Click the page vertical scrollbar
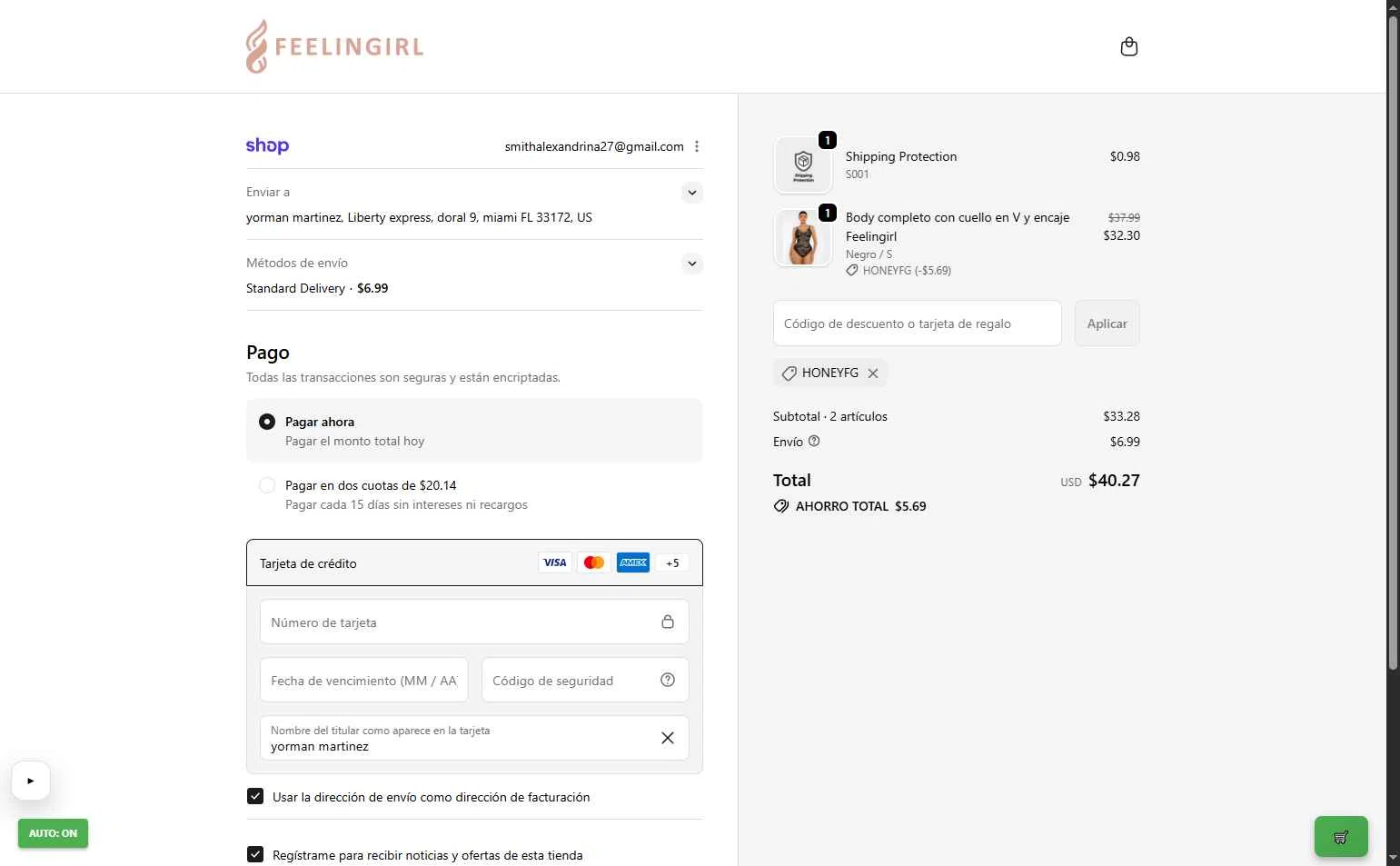The width and height of the screenshot is (1400, 866). [1393, 345]
